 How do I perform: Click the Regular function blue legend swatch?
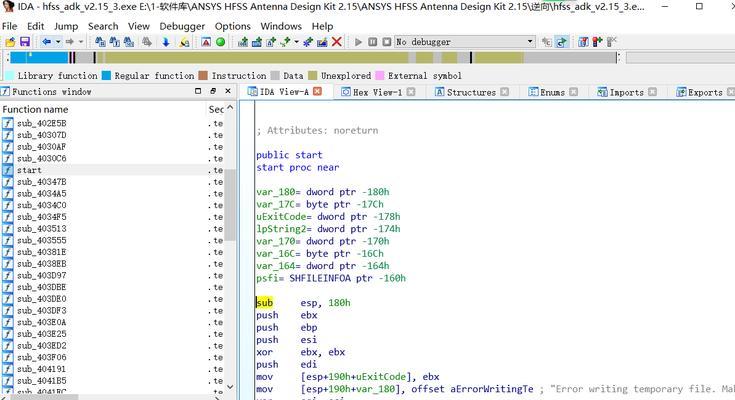pos(106,75)
